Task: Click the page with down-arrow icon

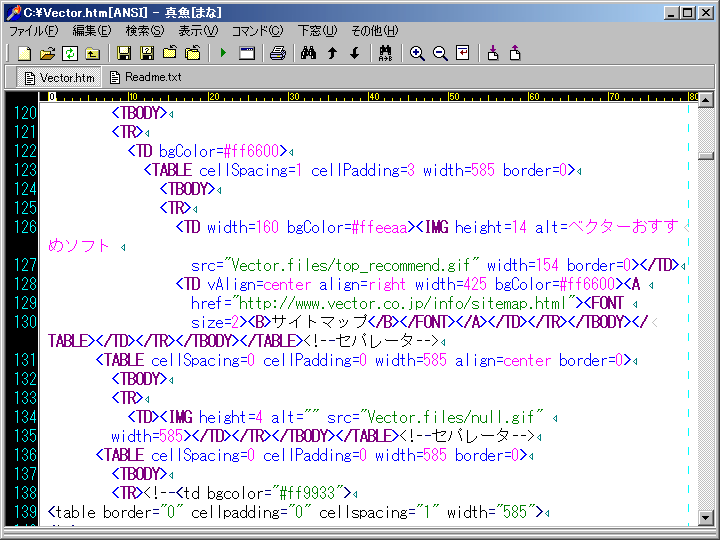Action: pos(493,53)
